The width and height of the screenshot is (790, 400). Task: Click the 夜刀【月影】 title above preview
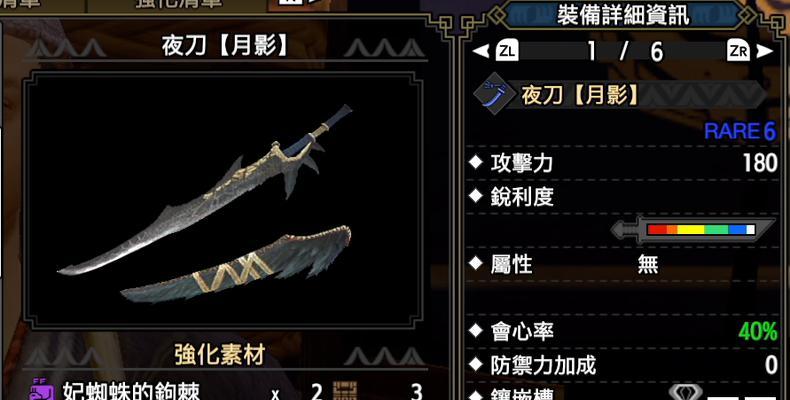[225, 47]
